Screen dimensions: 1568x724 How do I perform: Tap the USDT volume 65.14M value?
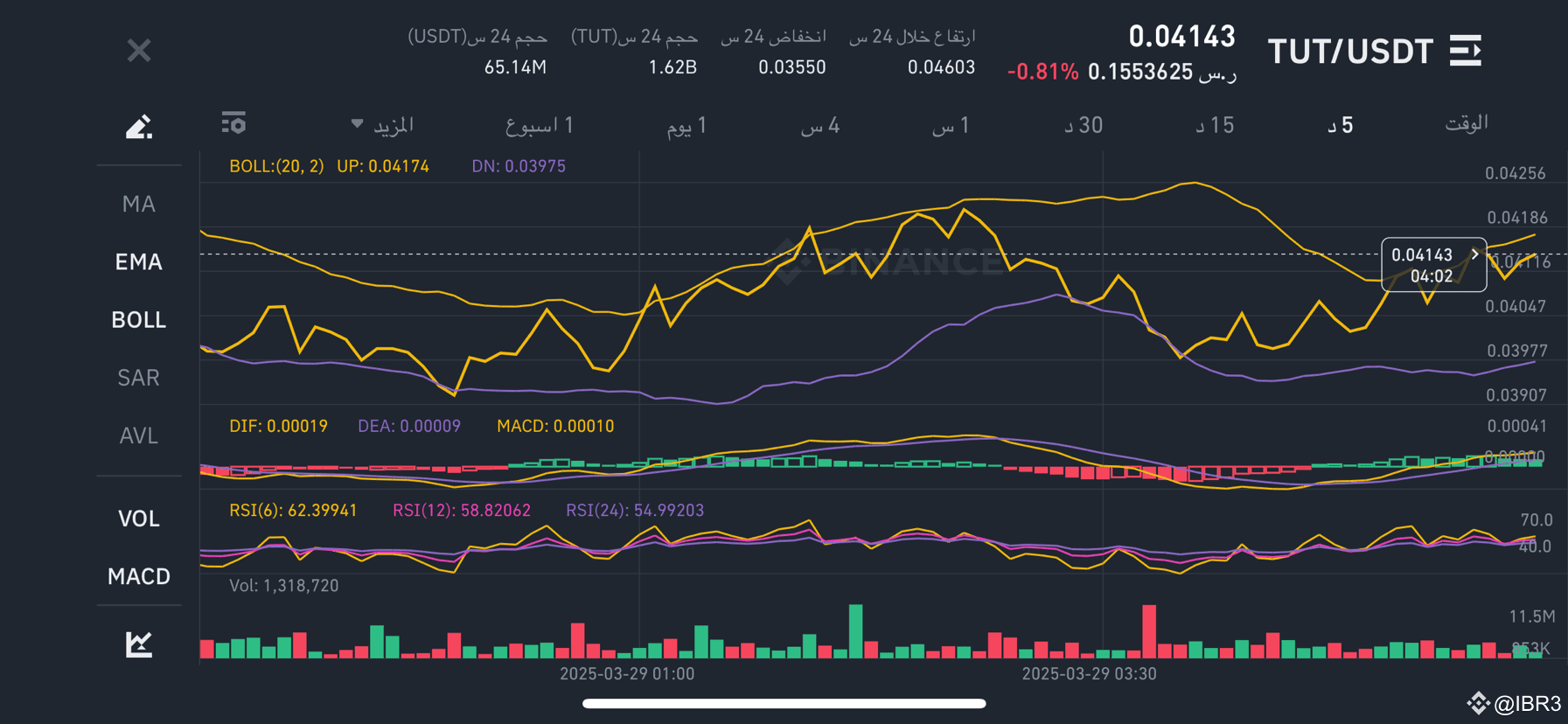tap(515, 67)
